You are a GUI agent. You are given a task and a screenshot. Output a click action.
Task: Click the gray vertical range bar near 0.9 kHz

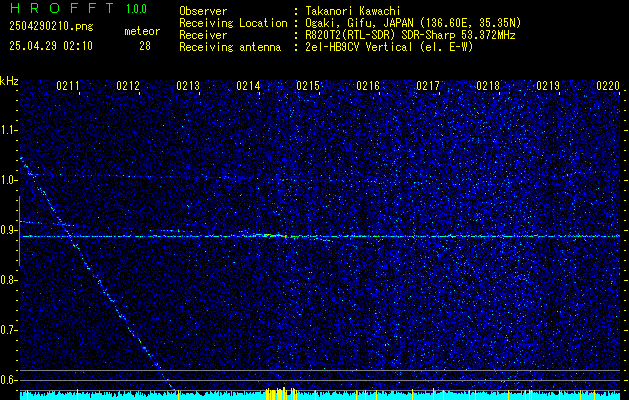19,231
